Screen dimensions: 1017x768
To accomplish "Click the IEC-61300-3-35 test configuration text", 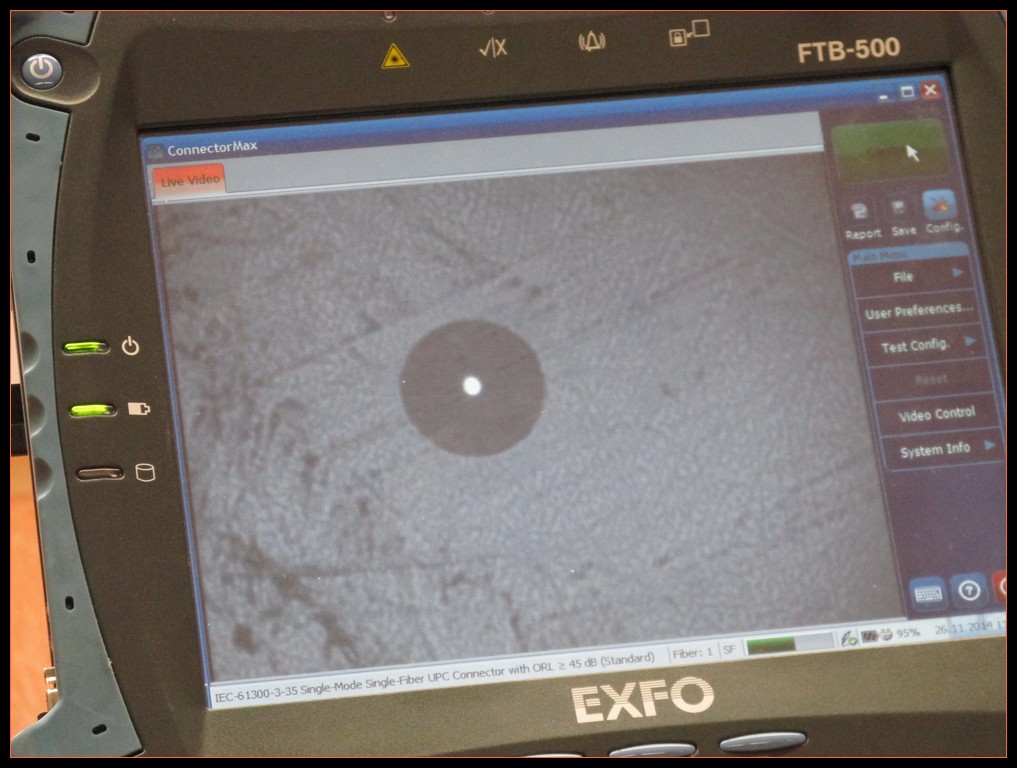I will (x=434, y=677).
